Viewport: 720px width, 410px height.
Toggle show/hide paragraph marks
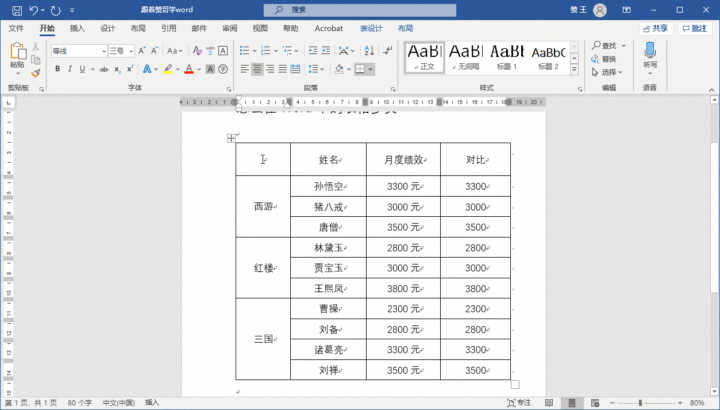click(x=388, y=51)
